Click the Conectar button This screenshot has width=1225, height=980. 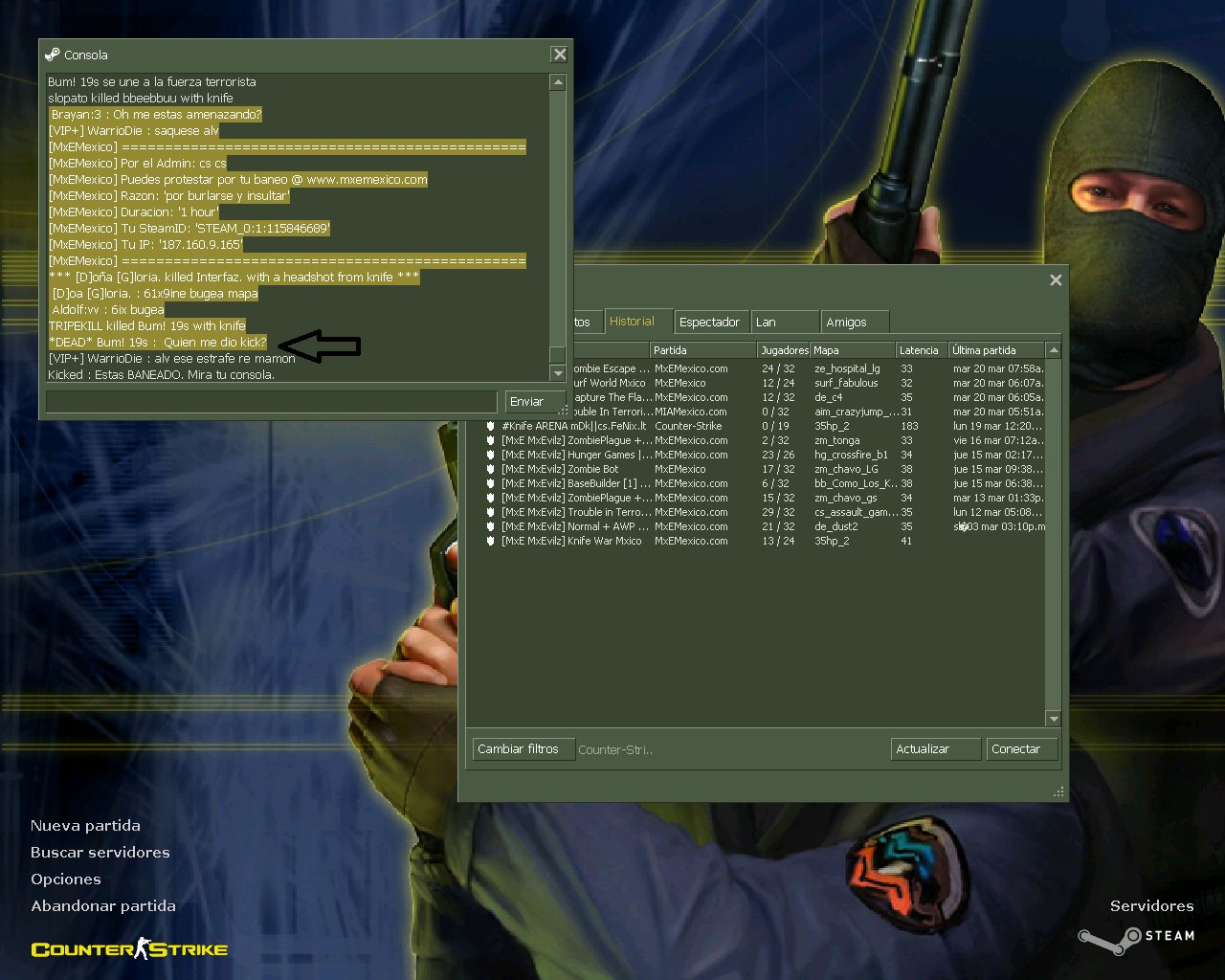pos(1021,748)
